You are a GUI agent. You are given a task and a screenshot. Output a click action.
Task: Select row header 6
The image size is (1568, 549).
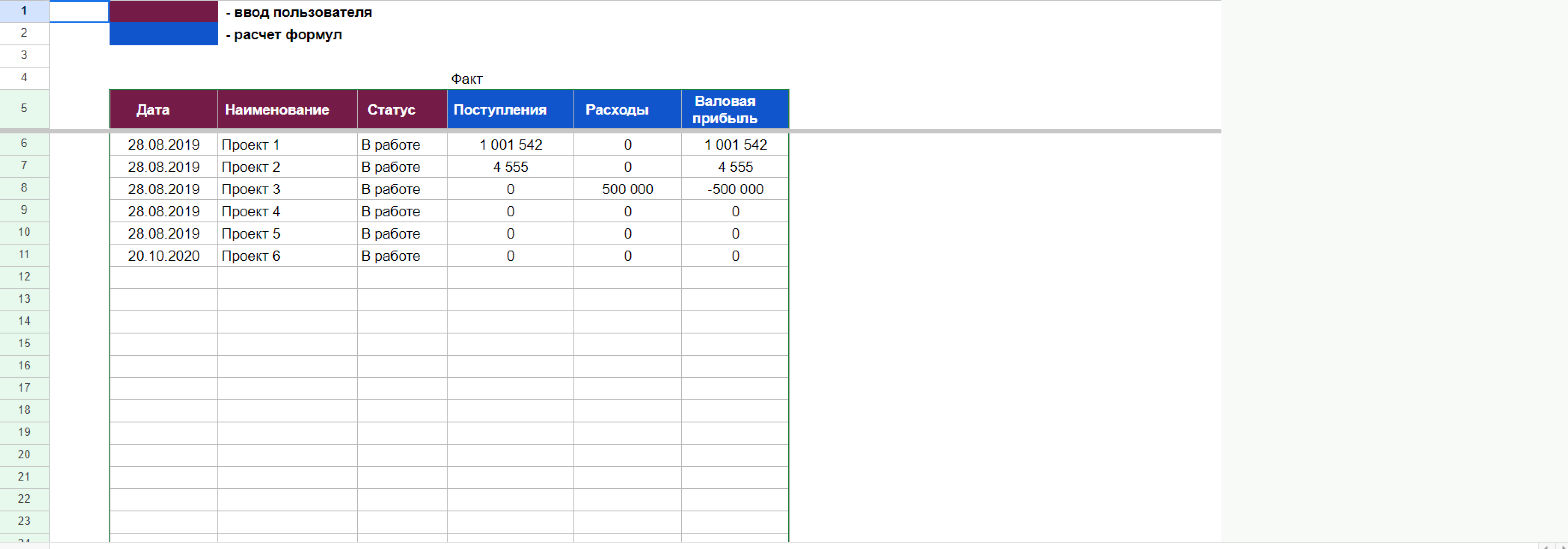(x=24, y=144)
